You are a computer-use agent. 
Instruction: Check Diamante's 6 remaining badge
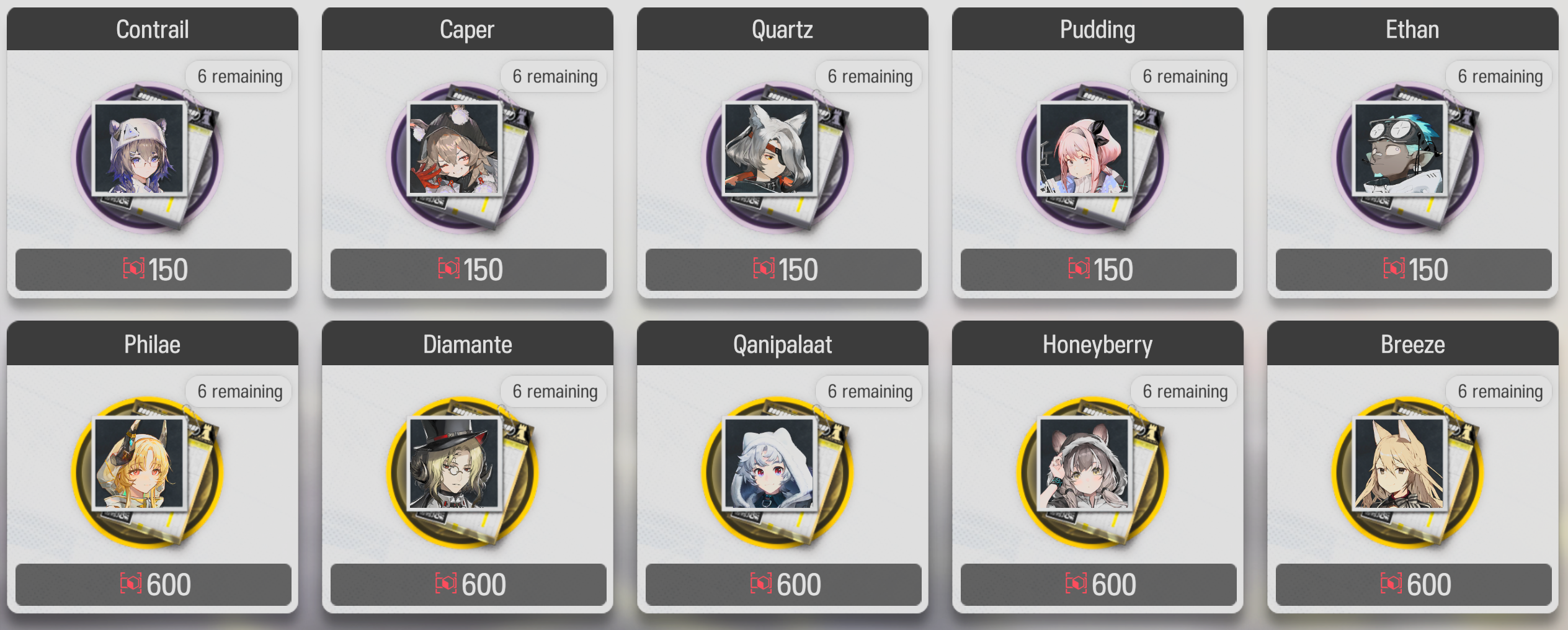point(555,391)
